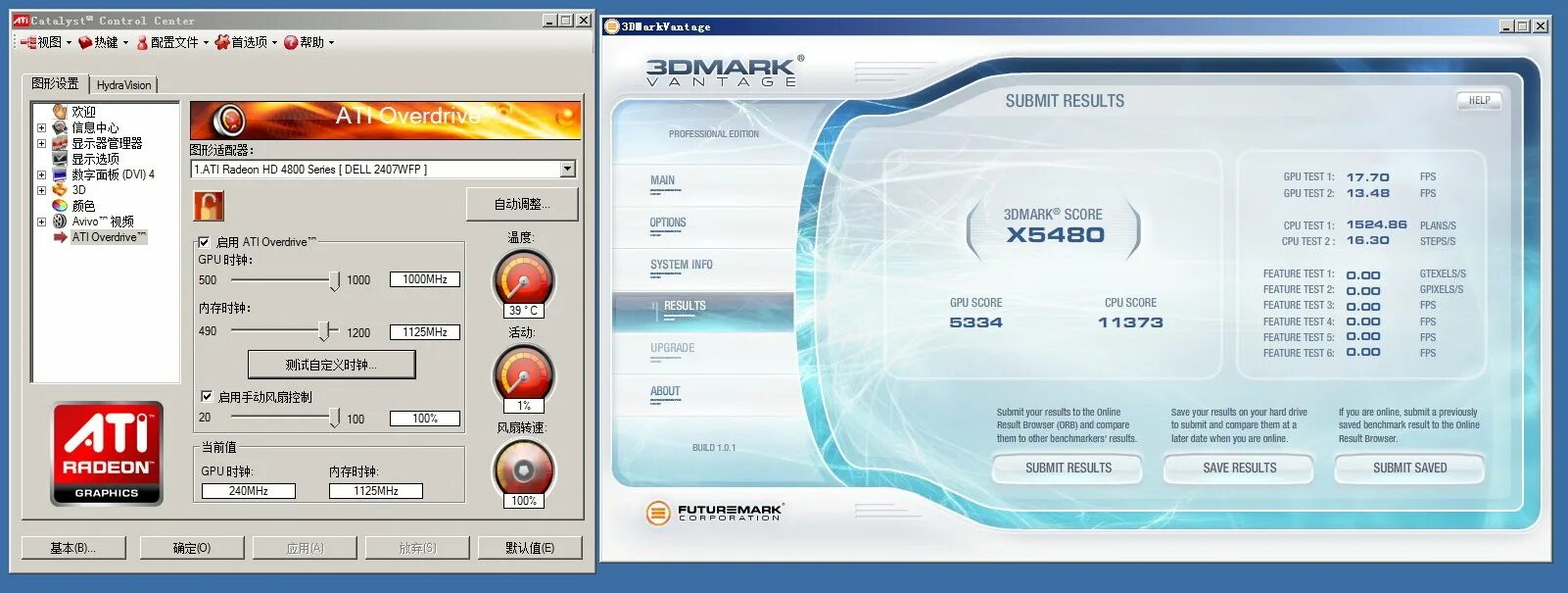
Task: Click the 3DMark Vantage logo
Action: tap(724, 72)
